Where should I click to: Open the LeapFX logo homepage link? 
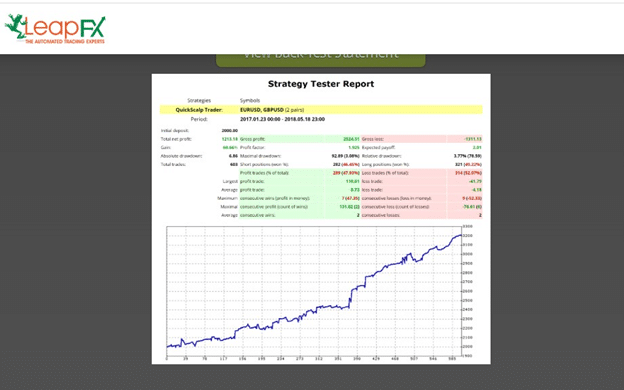55,29
